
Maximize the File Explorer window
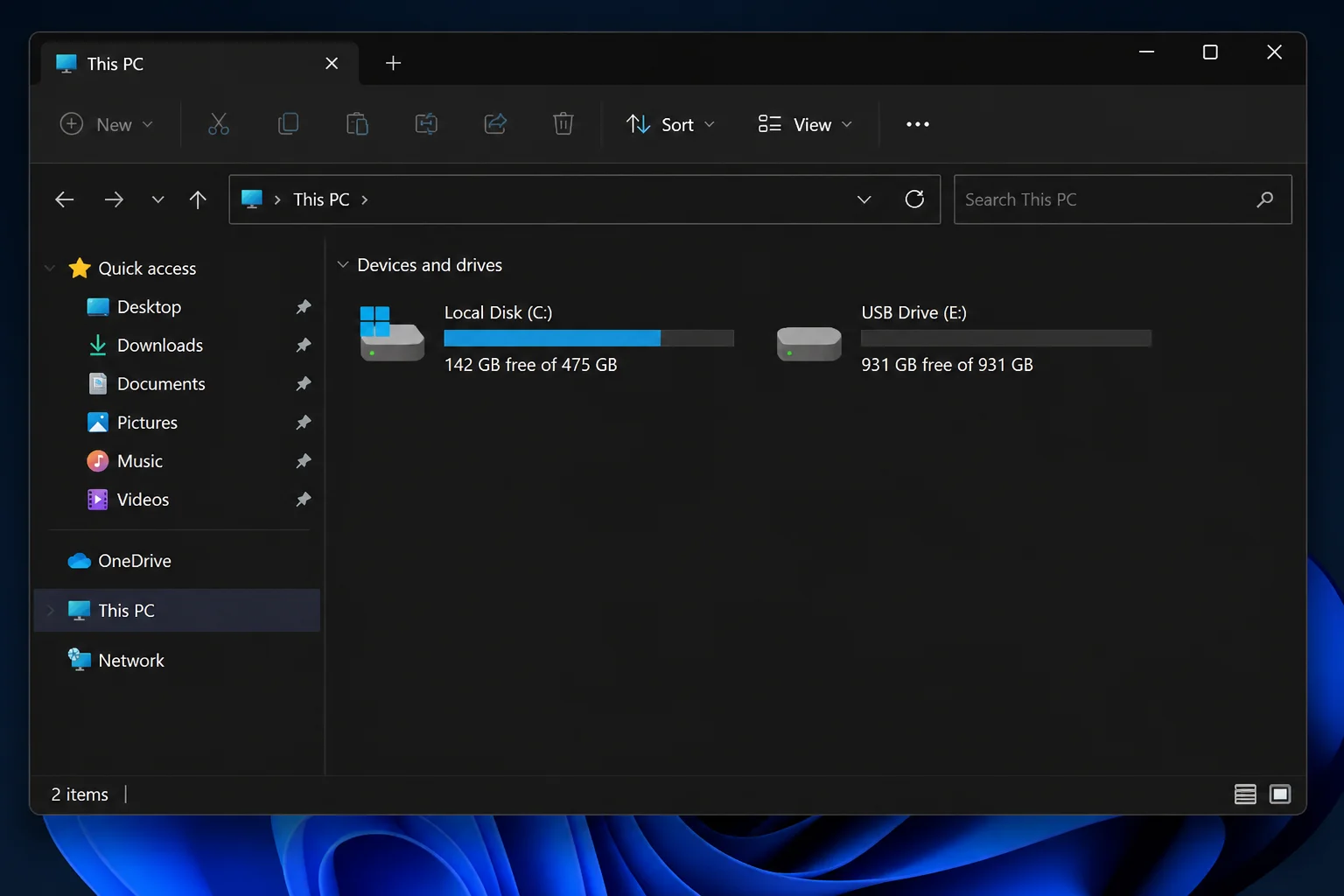click(1210, 52)
